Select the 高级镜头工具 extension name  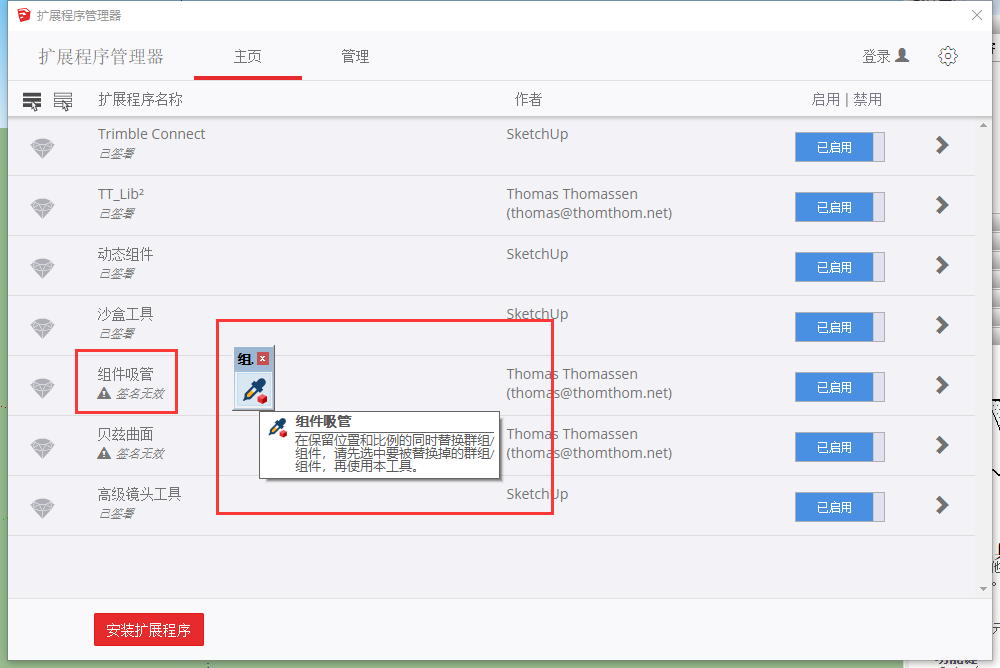pos(139,494)
